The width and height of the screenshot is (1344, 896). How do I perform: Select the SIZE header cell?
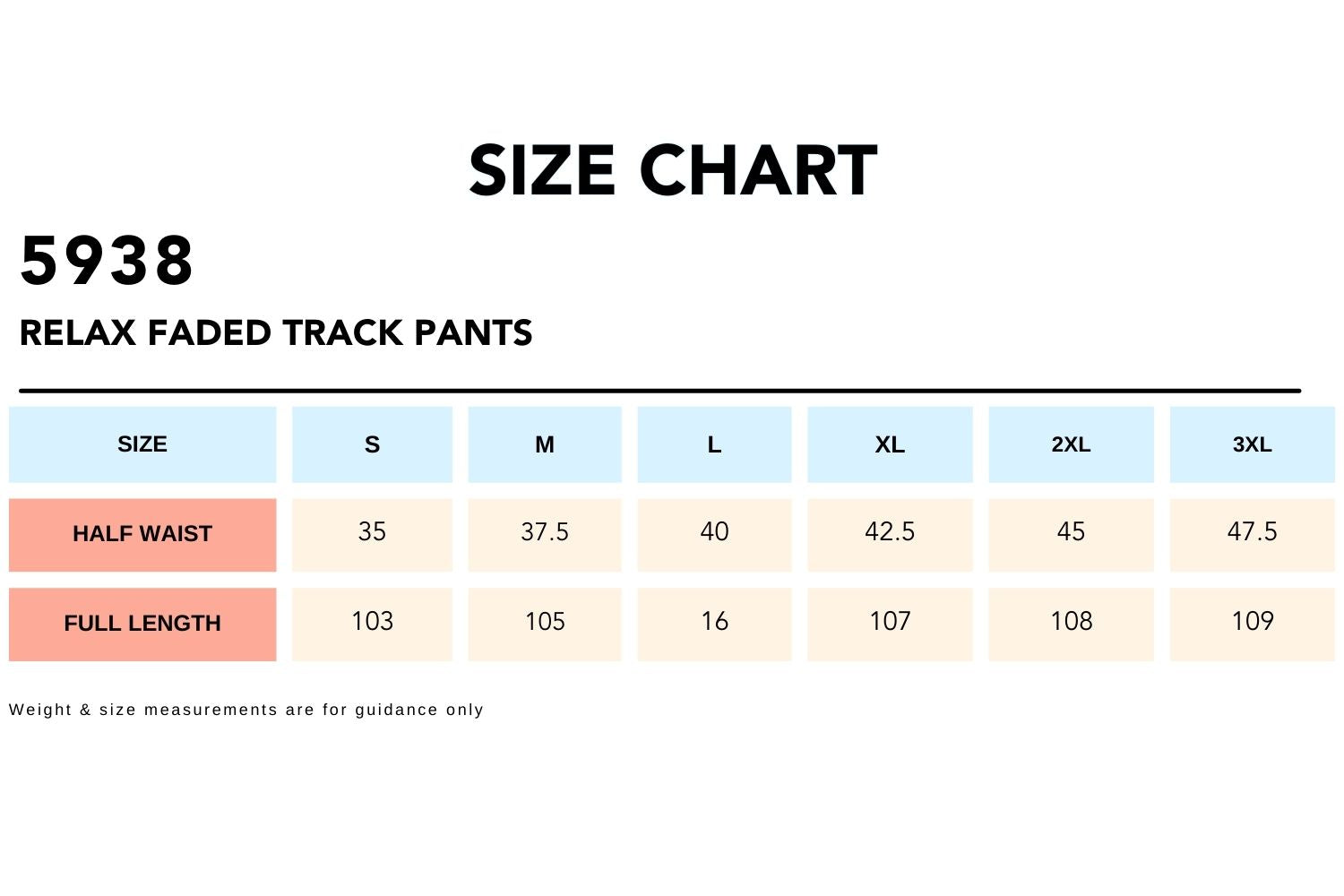[x=142, y=444]
